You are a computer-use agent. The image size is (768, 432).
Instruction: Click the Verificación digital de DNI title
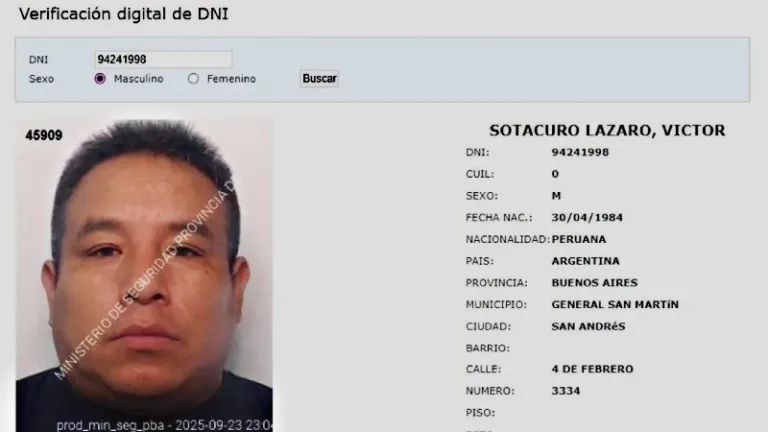(123, 14)
